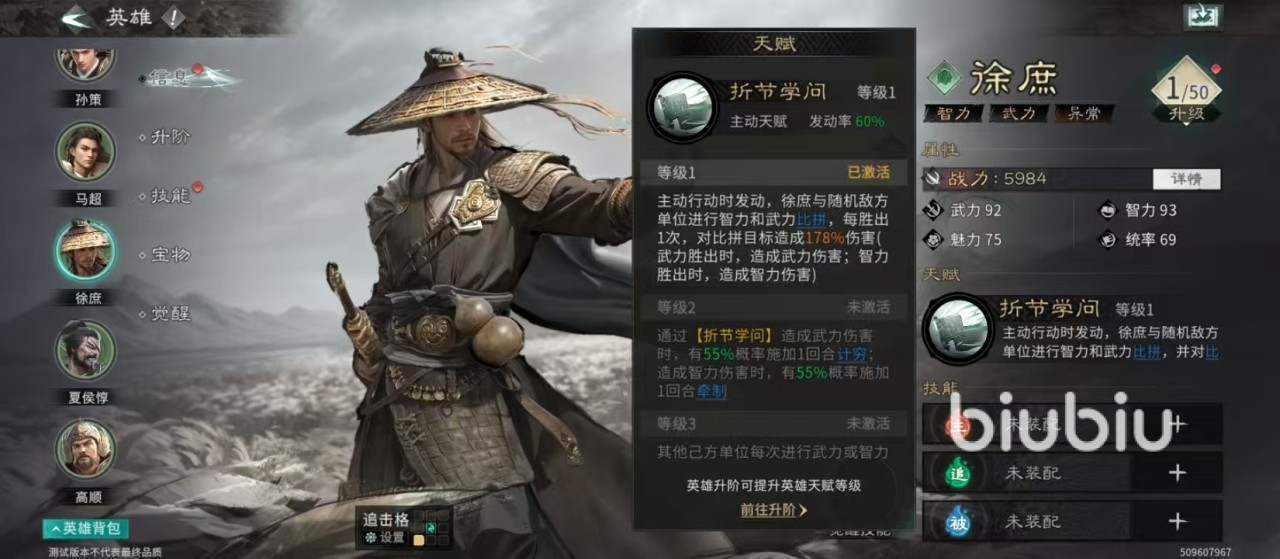Open the 追击格 设置 gear option
This screenshot has height=559, width=1280.
point(385,537)
